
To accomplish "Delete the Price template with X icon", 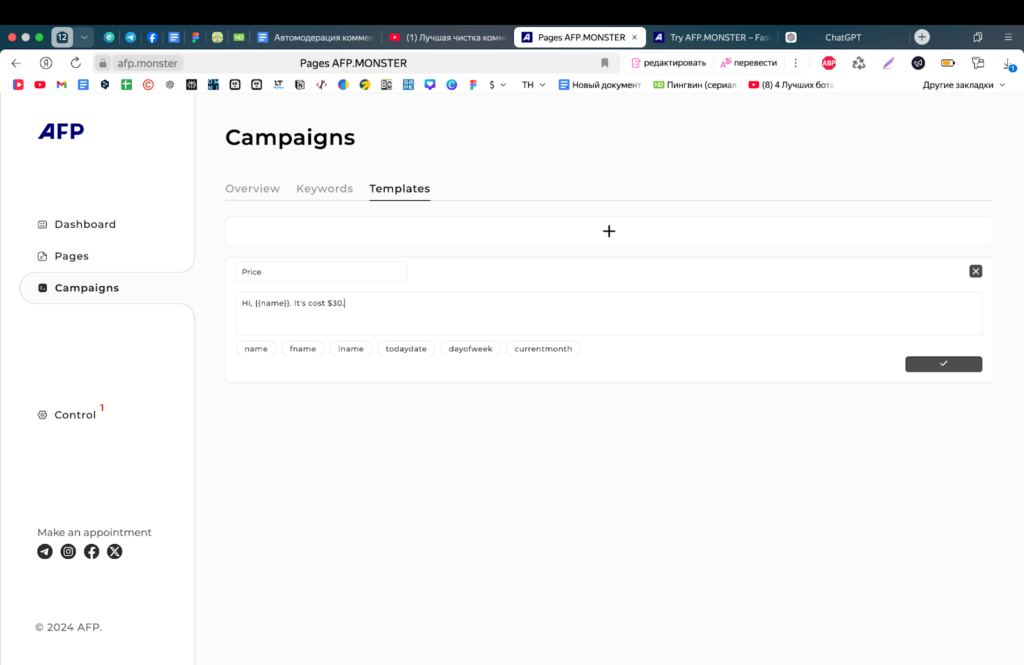I will tap(975, 271).
